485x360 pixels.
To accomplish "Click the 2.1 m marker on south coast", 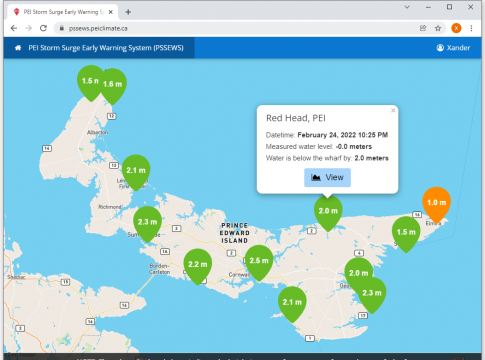I will click(x=292, y=302).
